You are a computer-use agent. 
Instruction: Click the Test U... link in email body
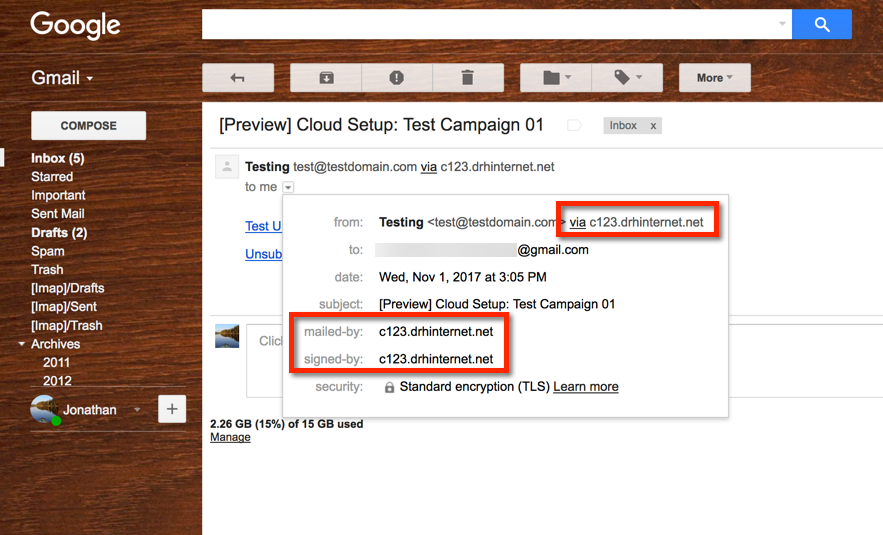pyautogui.click(x=263, y=226)
